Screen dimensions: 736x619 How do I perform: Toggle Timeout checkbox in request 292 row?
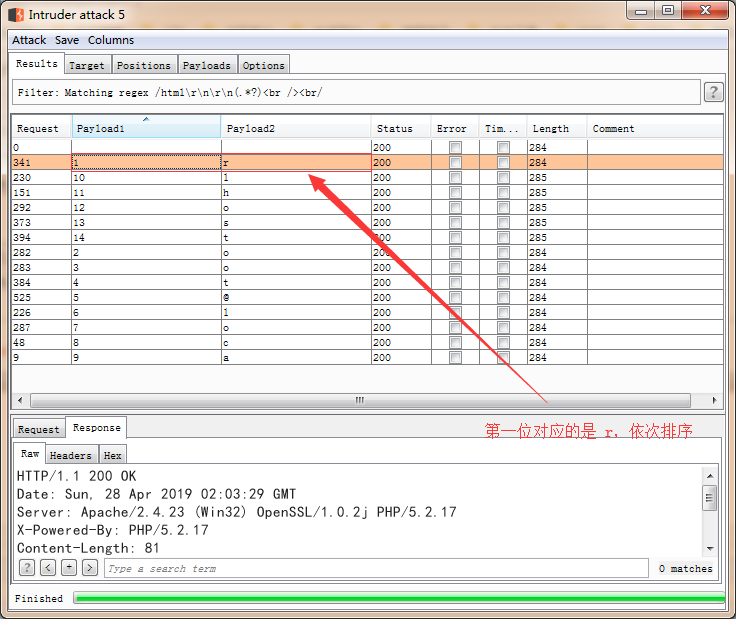[x=503, y=207]
